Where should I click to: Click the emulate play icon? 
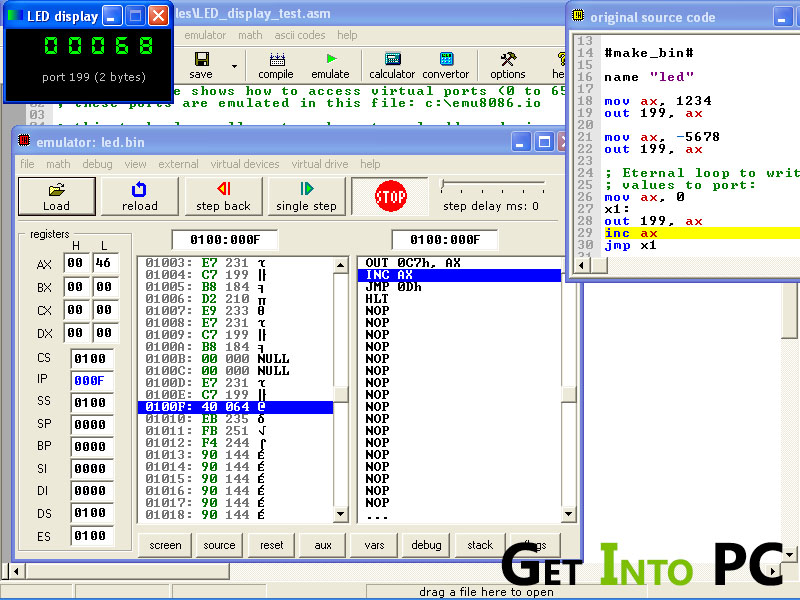(x=331, y=65)
